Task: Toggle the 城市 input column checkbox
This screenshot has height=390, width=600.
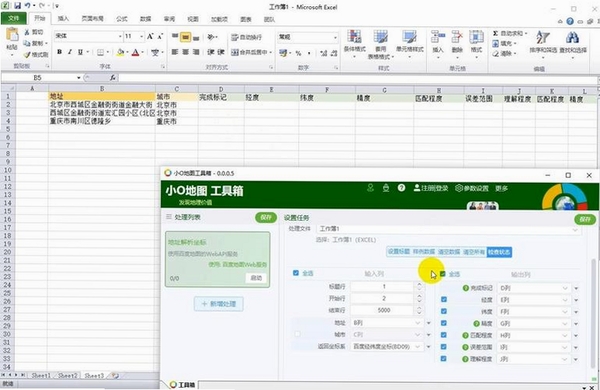Action: click(x=297, y=334)
